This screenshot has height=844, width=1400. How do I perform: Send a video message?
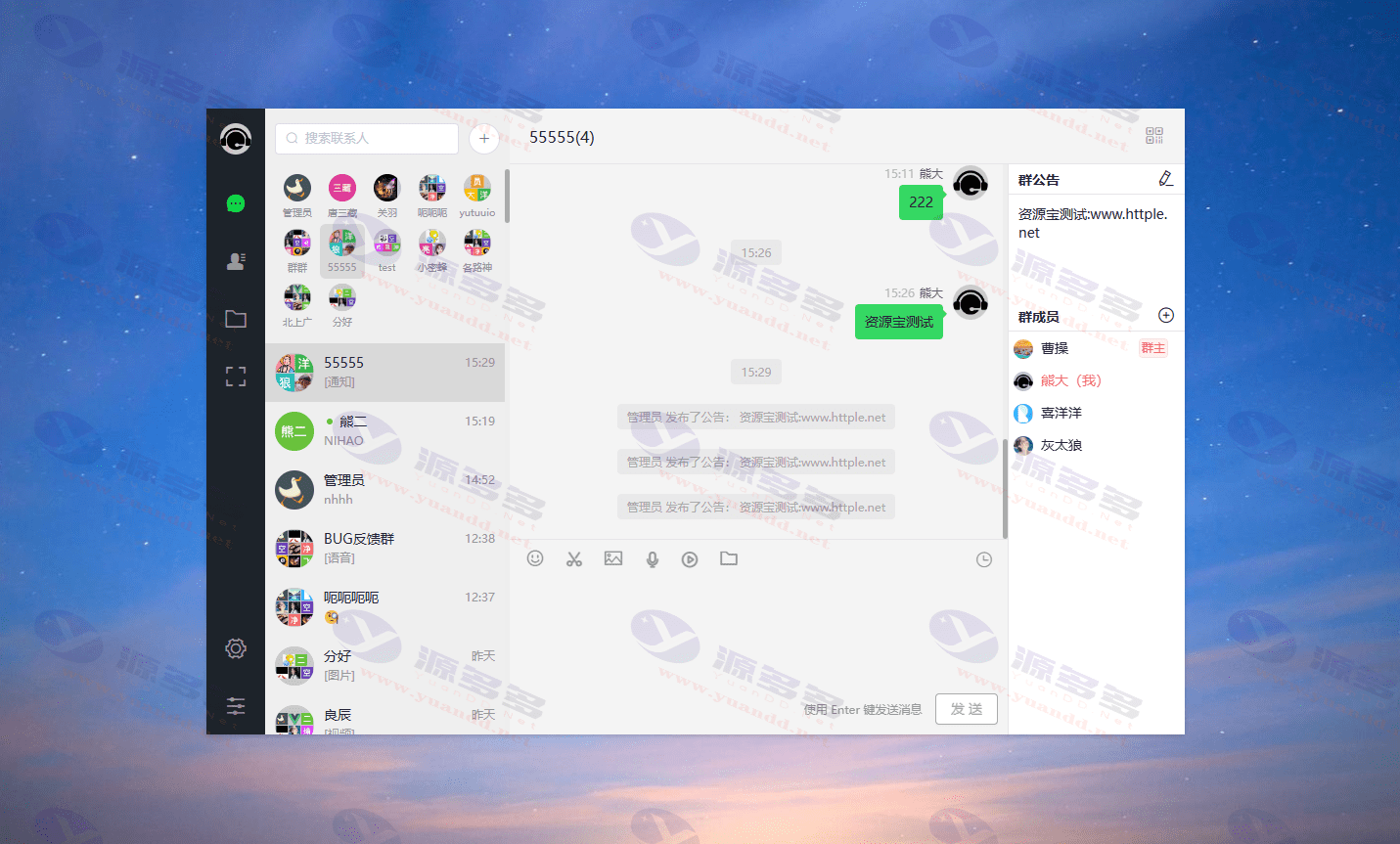click(x=690, y=559)
